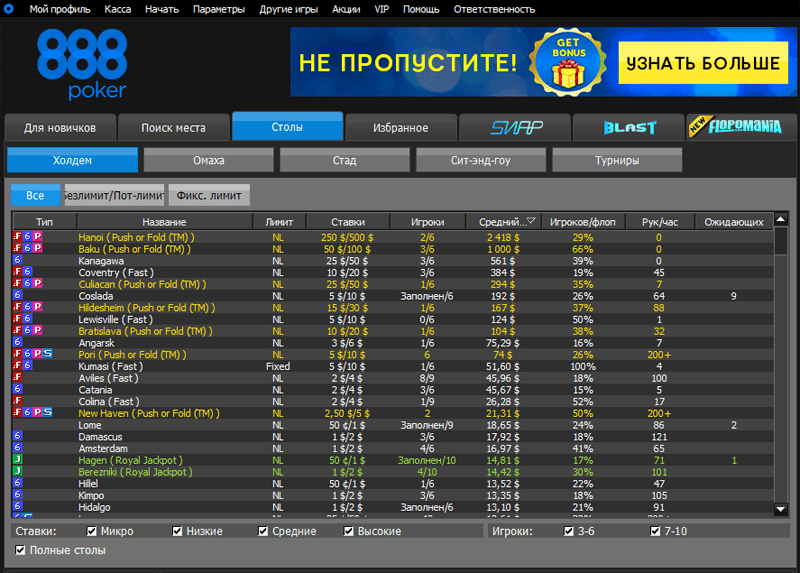Click the 6-max icon in Kanagawa row
The height and width of the screenshot is (573, 800).
point(17,260)
